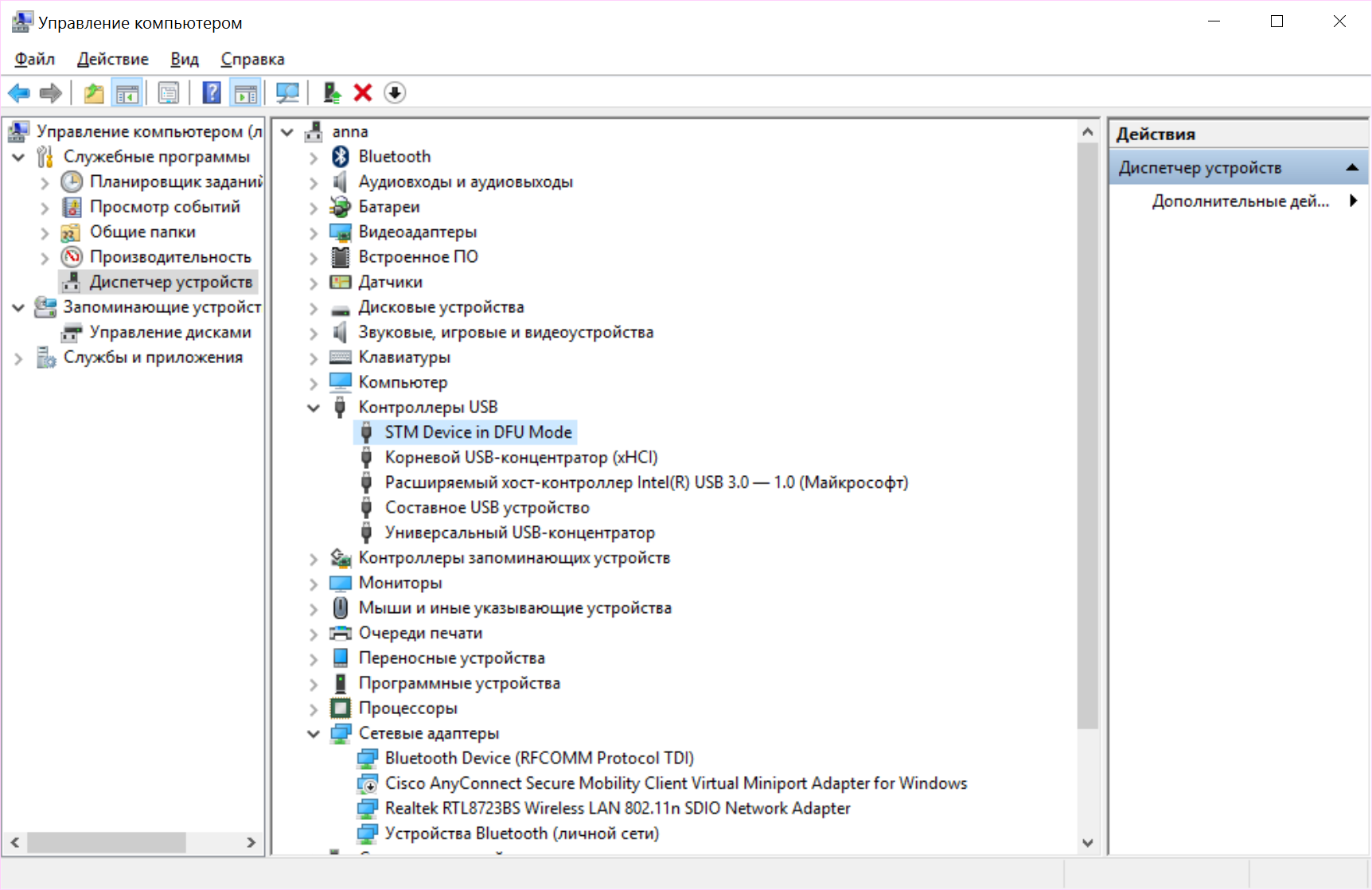This screenshot has width=1372, height=890.
Task: Collapse the Диспетчер устройств actions header
Action: 1351,168
